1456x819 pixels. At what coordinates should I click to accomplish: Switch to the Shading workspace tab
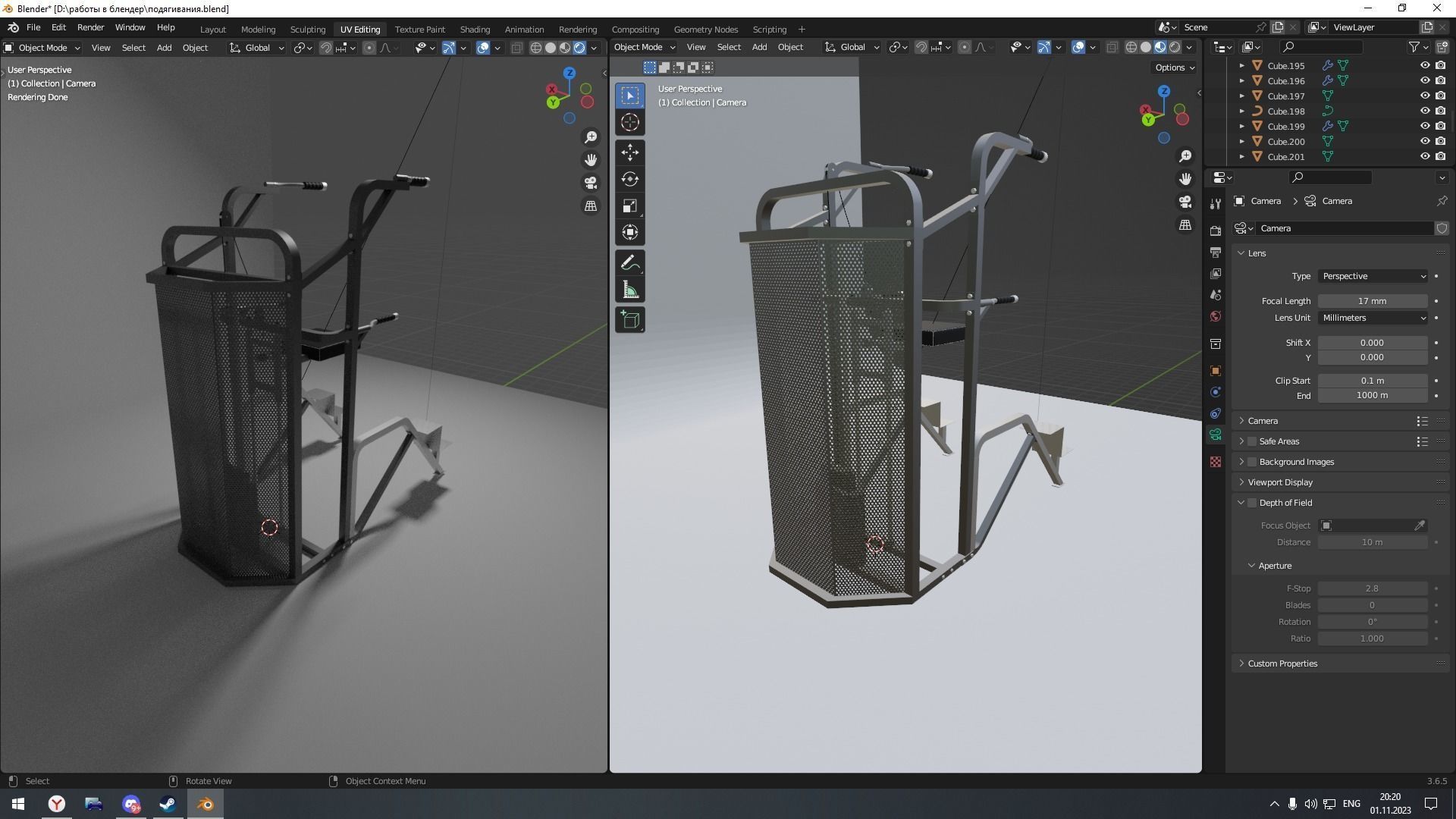coord(475,29)
